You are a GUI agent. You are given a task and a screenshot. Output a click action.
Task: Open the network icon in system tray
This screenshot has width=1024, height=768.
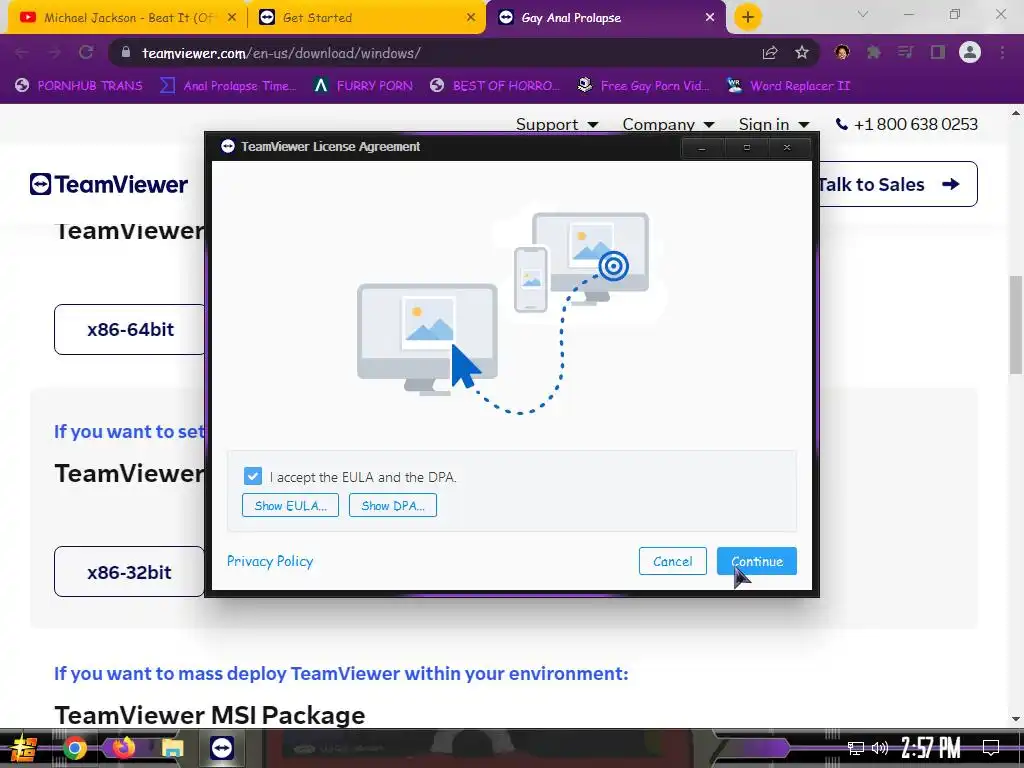coord(855,748)
